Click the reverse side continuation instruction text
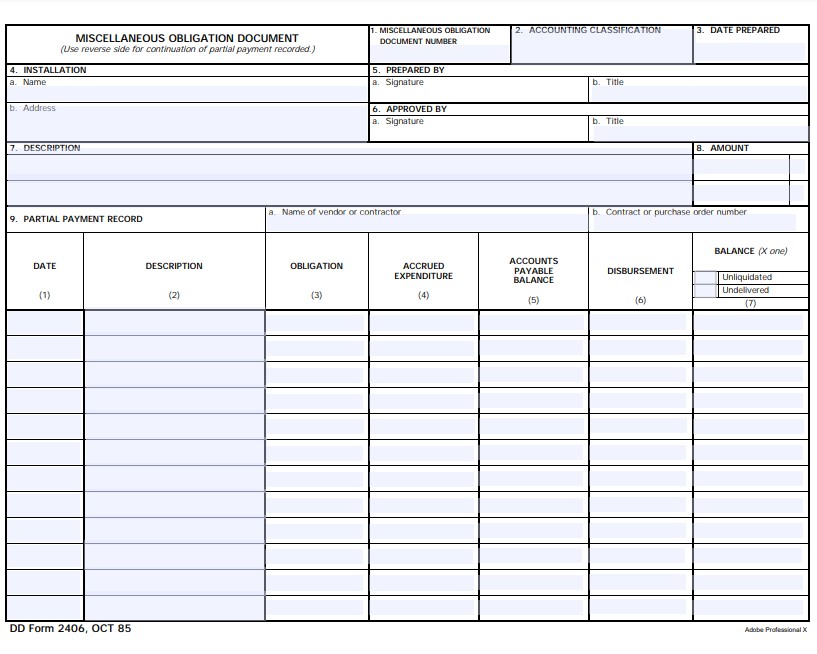The width and height of the screenshot is (817, 654). 188,50
